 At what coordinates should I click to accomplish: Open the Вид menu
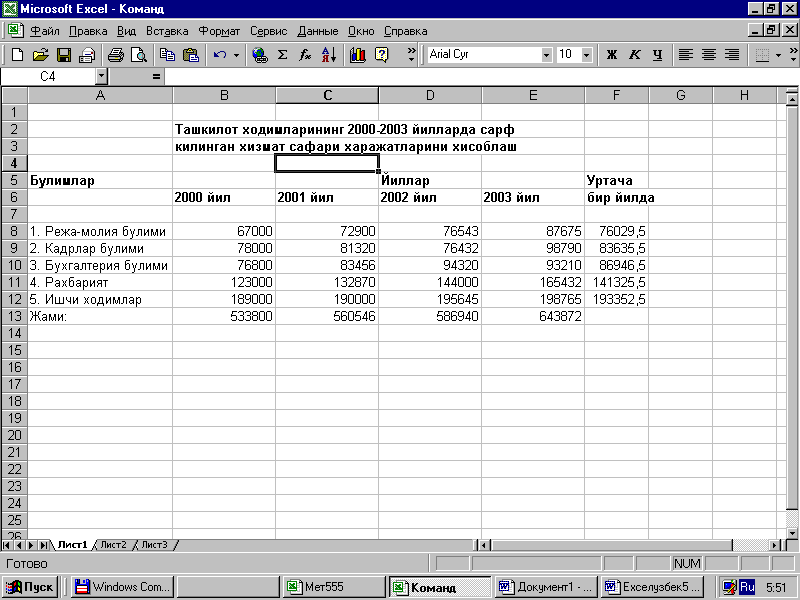coord(126,31)
